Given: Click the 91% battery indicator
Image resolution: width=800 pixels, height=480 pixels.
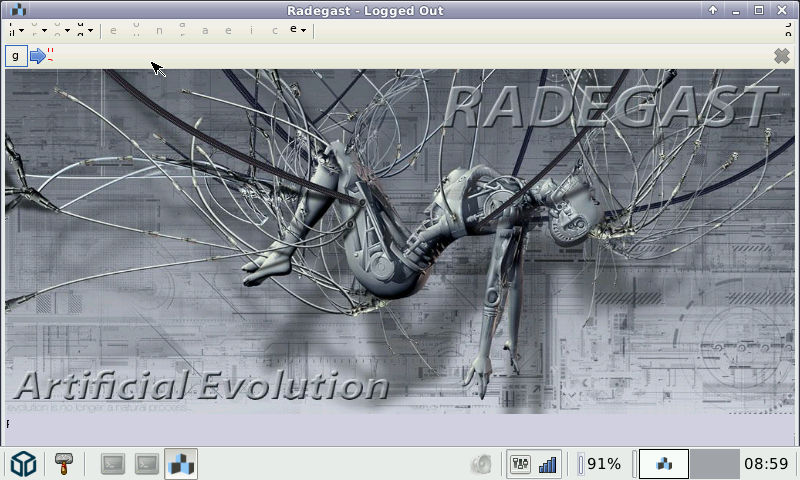Looking at the screenshot, I should coord(601,464).
